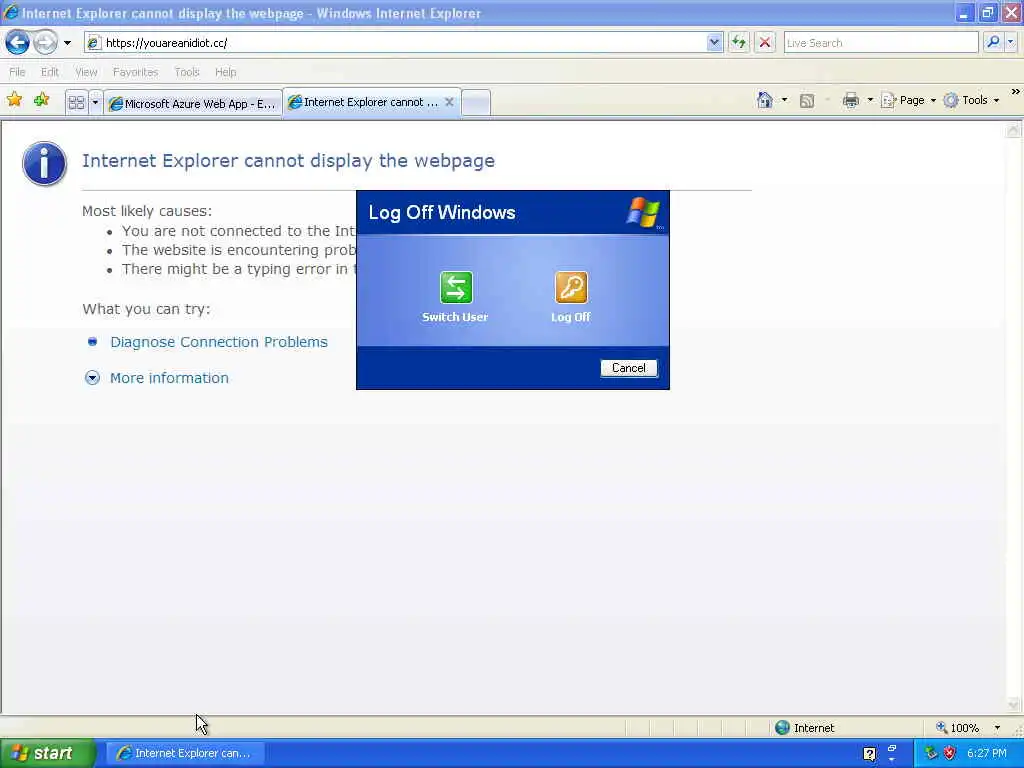Open the Edit menu
The image size is (1024, 768).
click(50, 72)
